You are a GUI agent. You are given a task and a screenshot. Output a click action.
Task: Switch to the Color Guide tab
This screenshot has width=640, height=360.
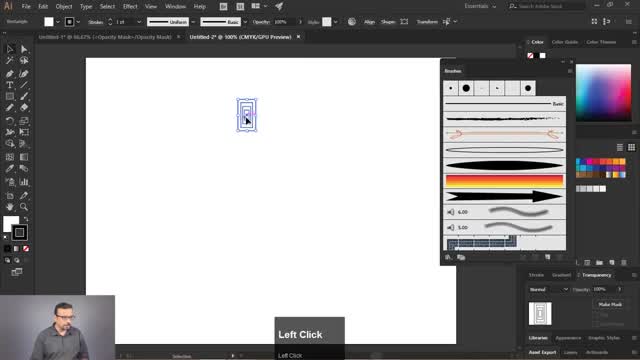(x=565, y=42)
